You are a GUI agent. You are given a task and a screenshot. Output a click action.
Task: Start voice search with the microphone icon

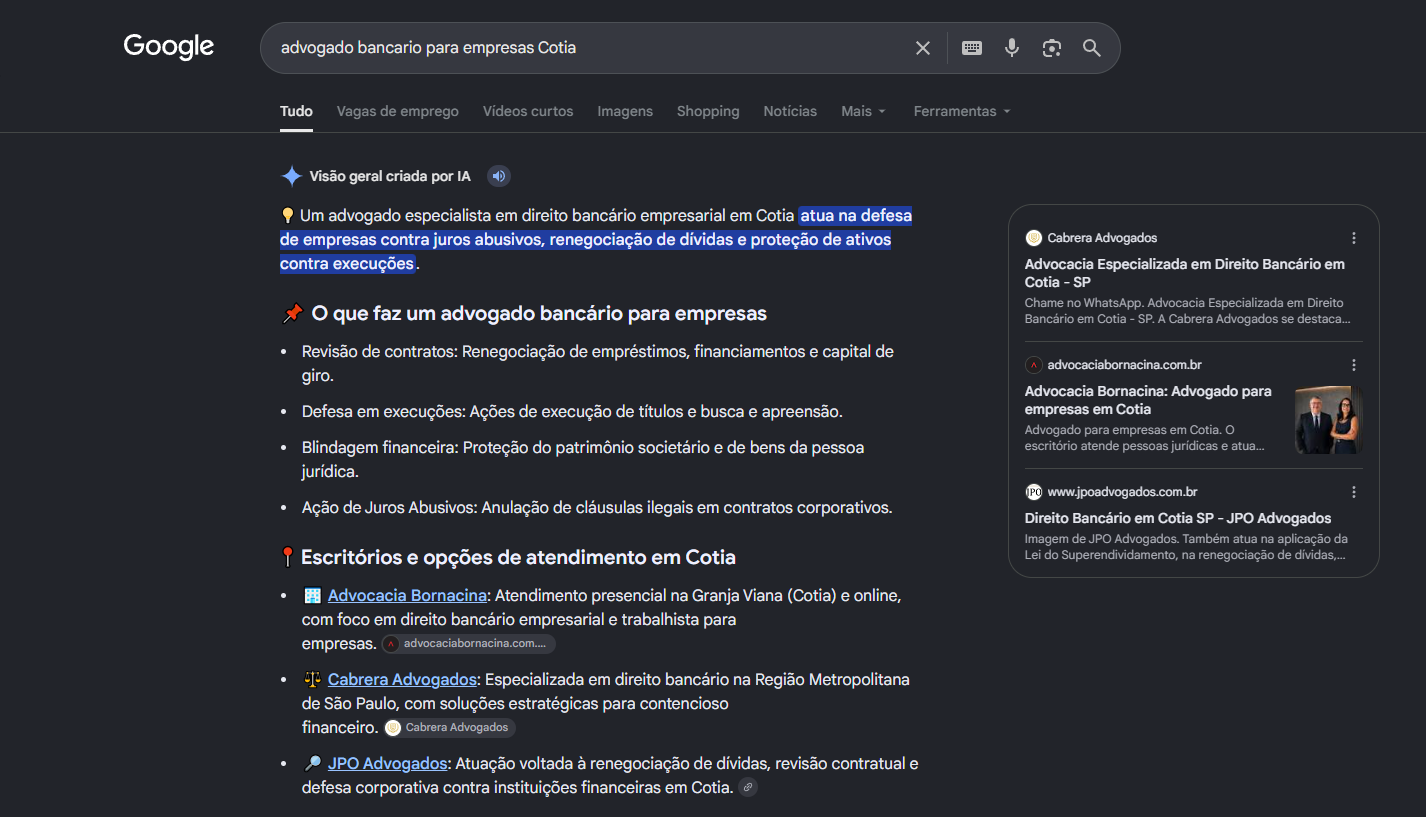coord(1012,48)
